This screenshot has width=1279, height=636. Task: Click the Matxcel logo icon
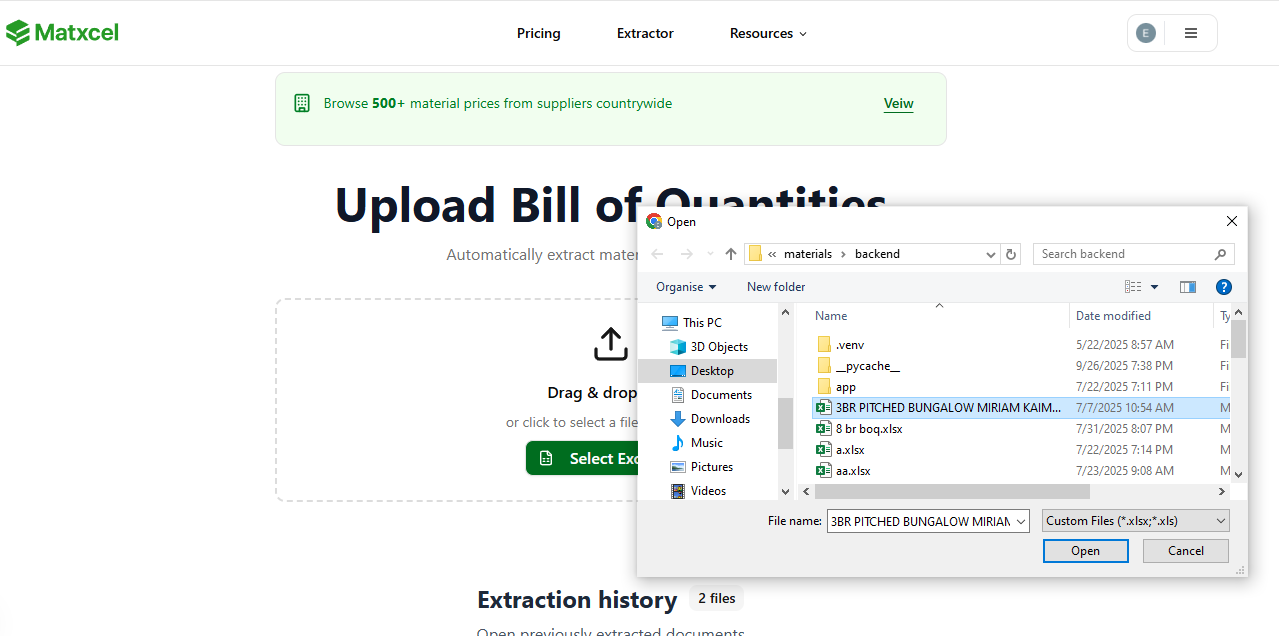pos(18,32)
